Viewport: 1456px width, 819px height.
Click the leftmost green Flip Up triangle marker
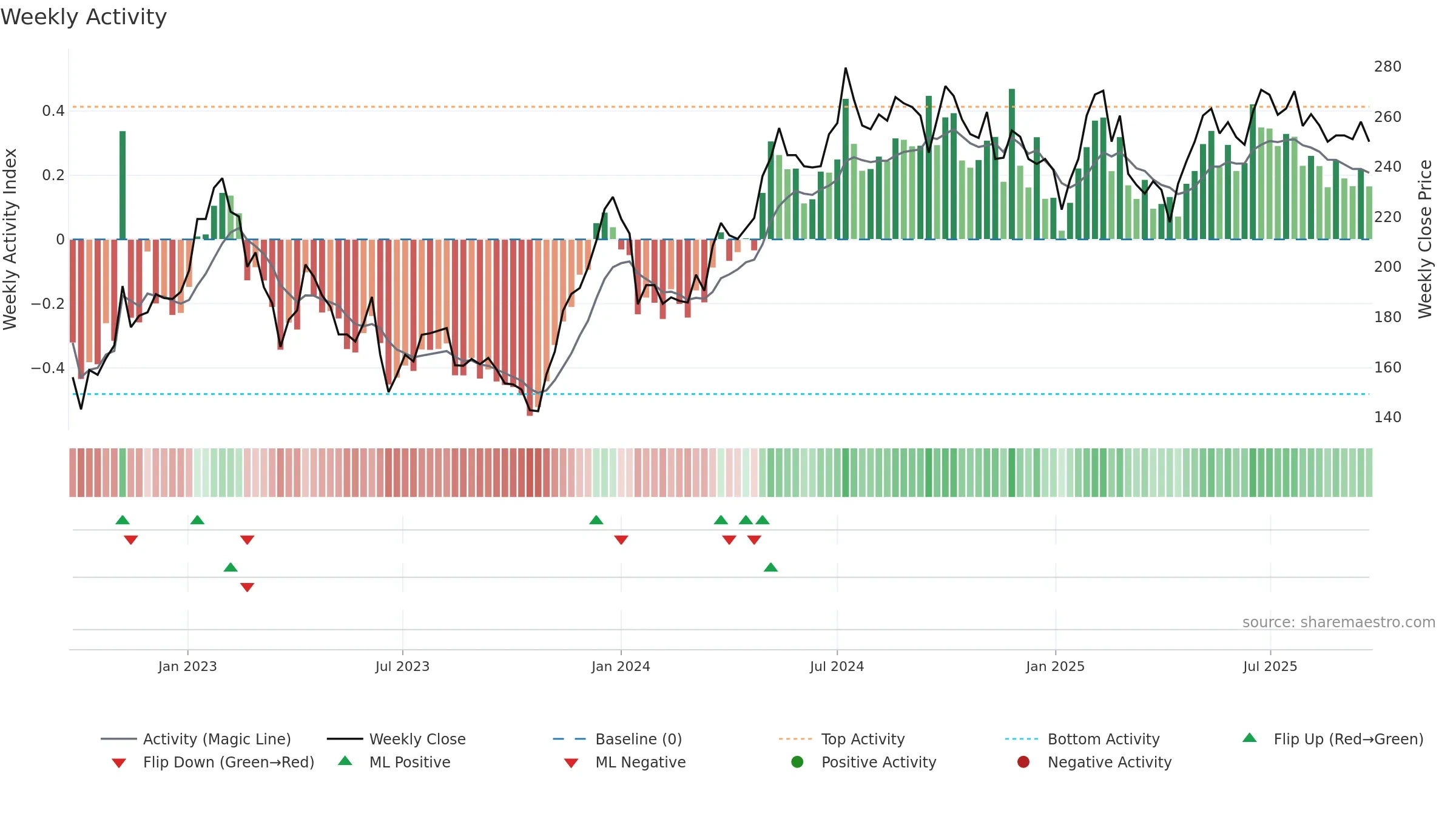click(x=123, y=520)
